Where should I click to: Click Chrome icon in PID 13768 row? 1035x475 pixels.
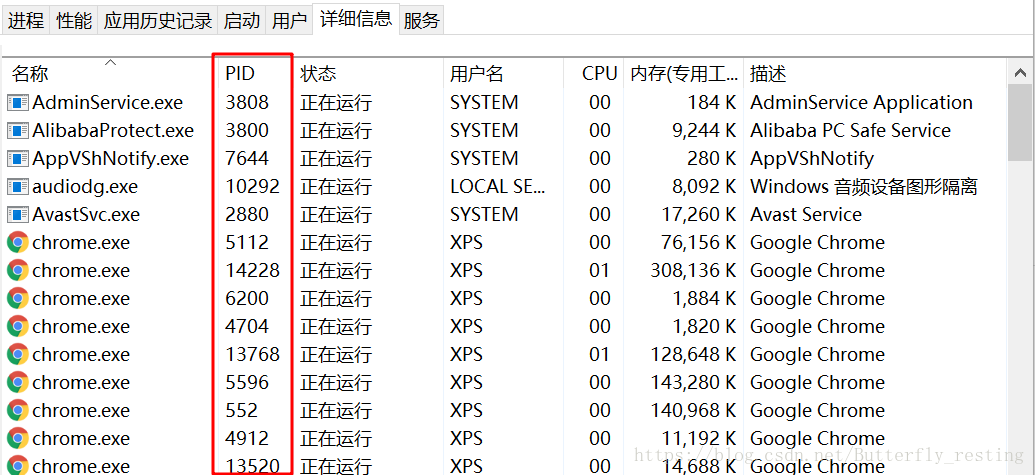click(x=18, y=355)
